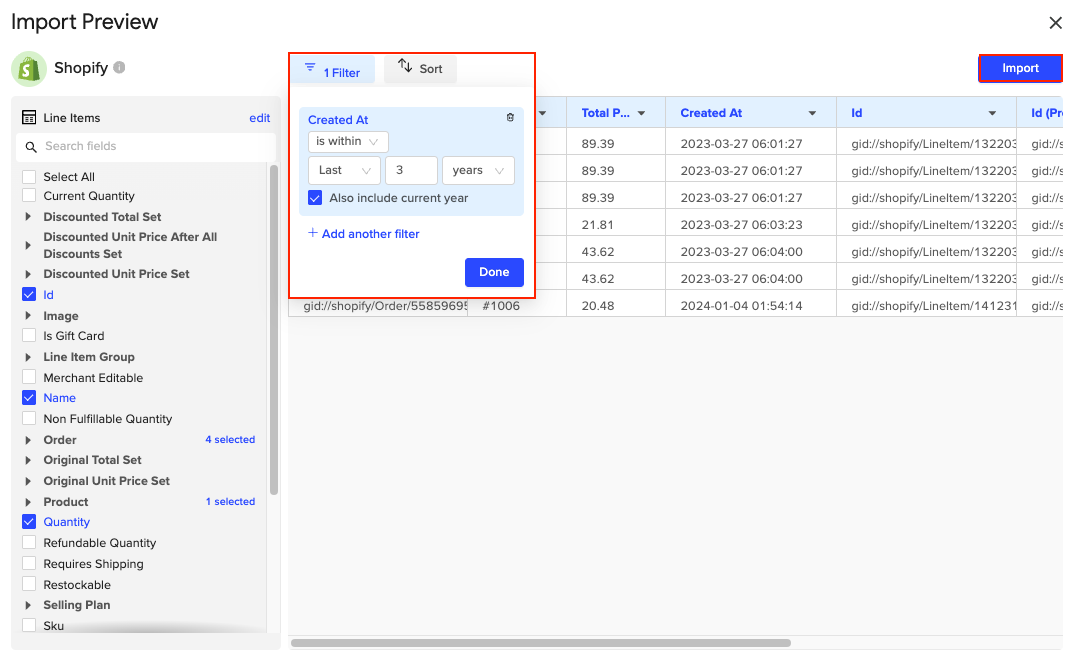This screenshot has width=1074, height=660.
Task: Click Add another filter link
Action: click(x=364, y=234)
